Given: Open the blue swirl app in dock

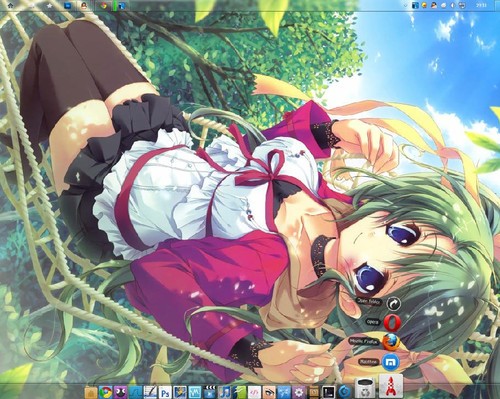Looking at the screenshot, I should click(x=344, y=392).
